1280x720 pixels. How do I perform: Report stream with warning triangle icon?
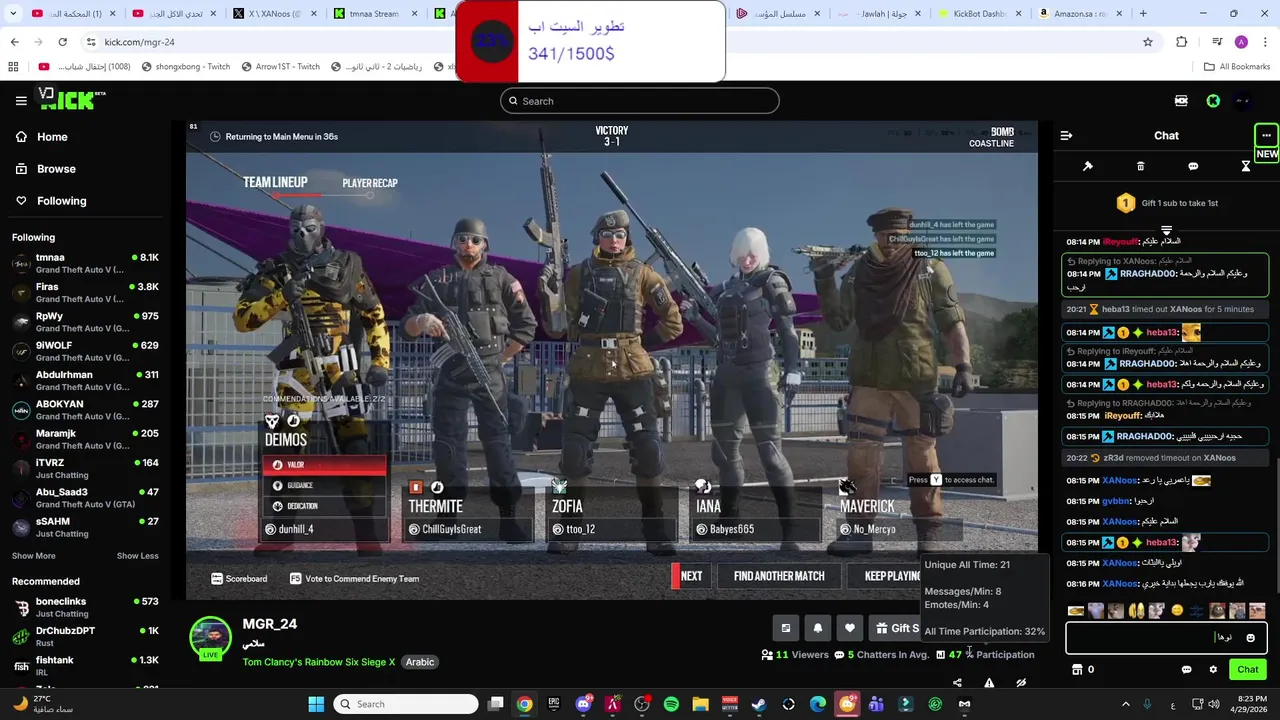989,683
